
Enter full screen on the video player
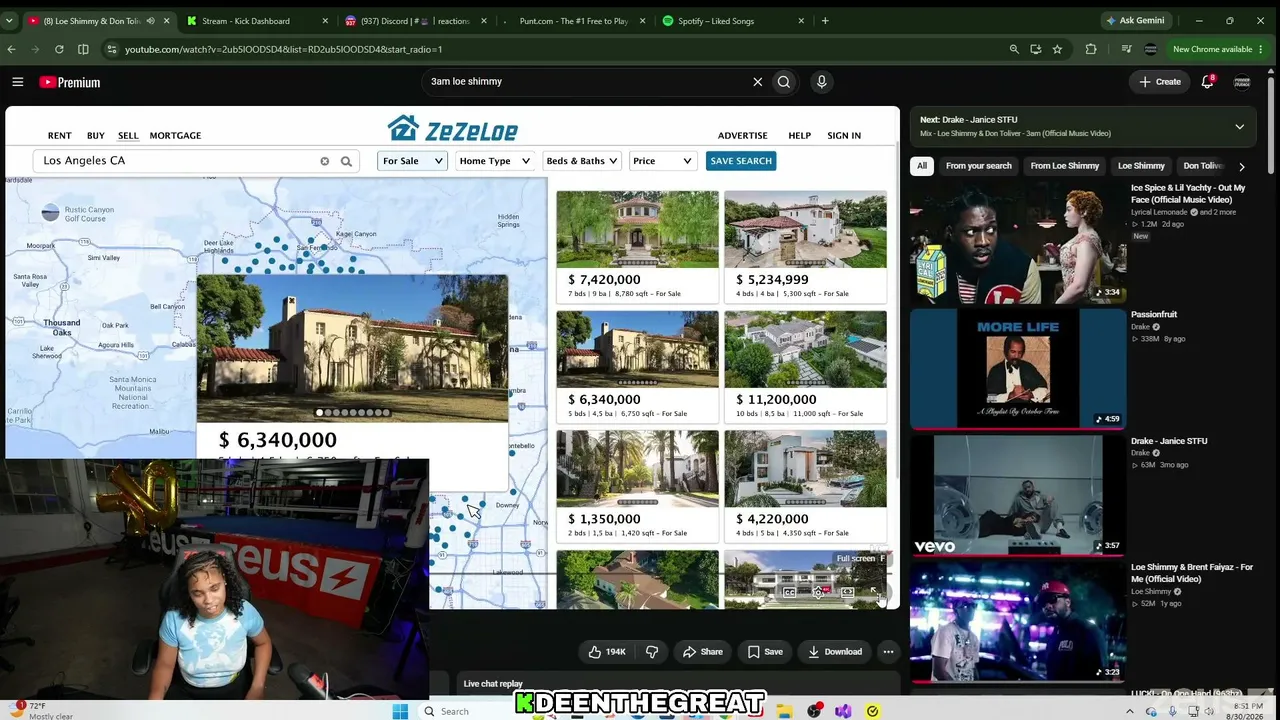875,592
